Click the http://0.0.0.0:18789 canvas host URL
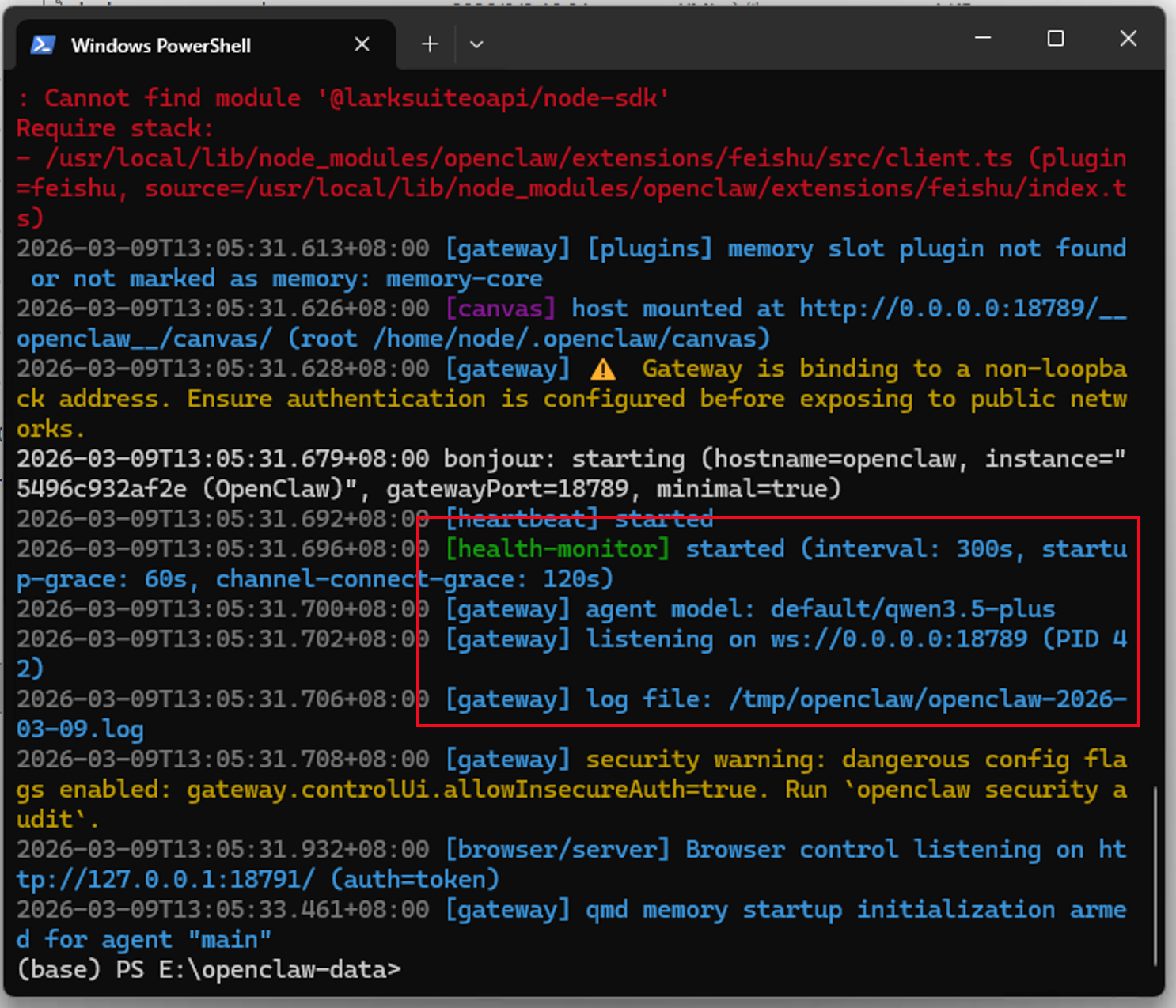1176x1008 pixels. click(948, 309)
